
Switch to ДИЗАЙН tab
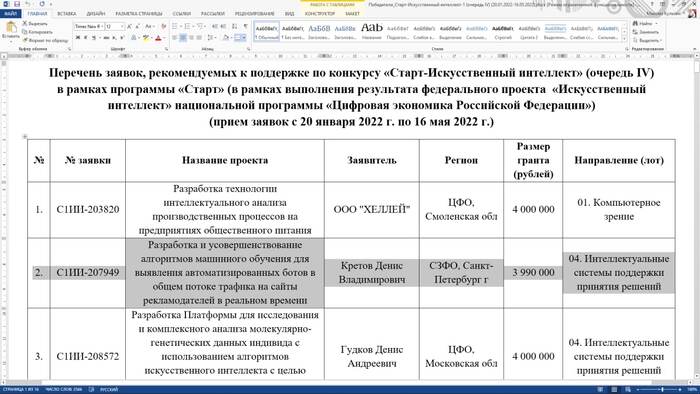coord(96,14)
